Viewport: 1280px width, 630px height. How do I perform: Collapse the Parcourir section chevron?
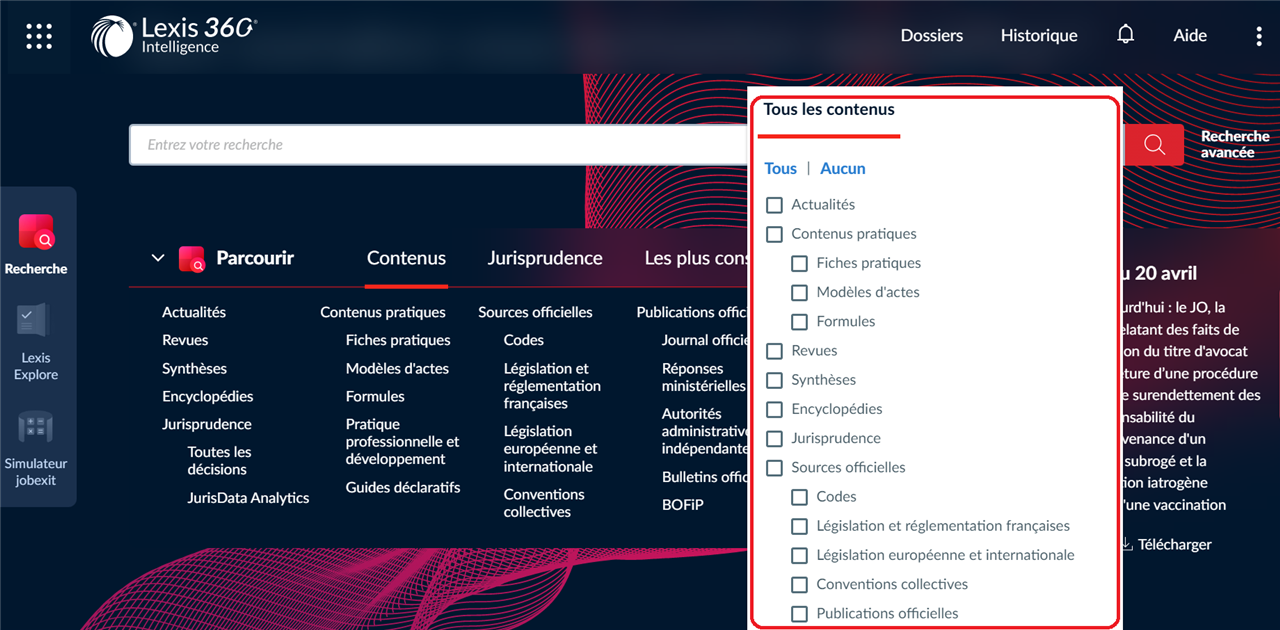157,258
